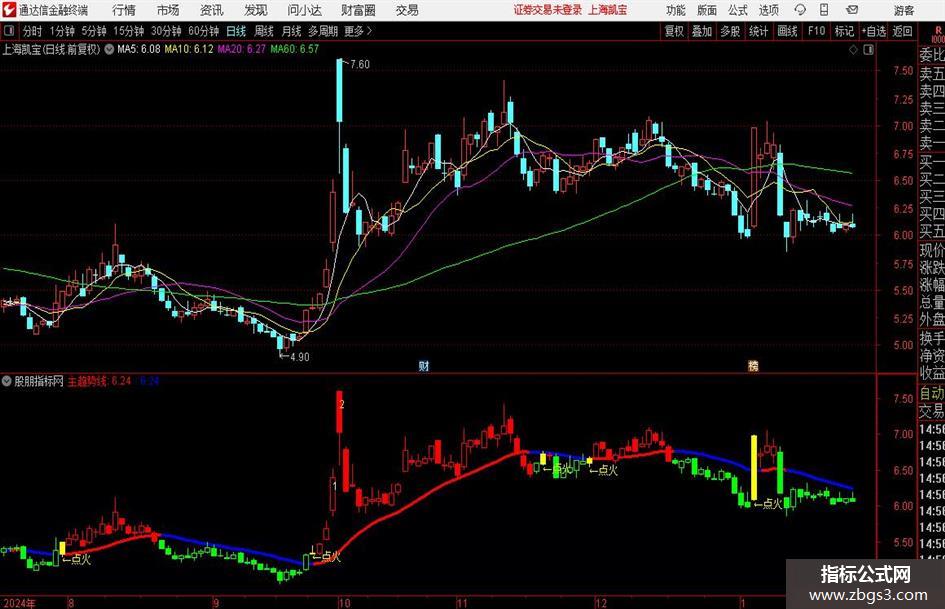Open the 功能 menu
Image resolution: width=945 pixels, height=609 pixels.
[x=676, y=10]
